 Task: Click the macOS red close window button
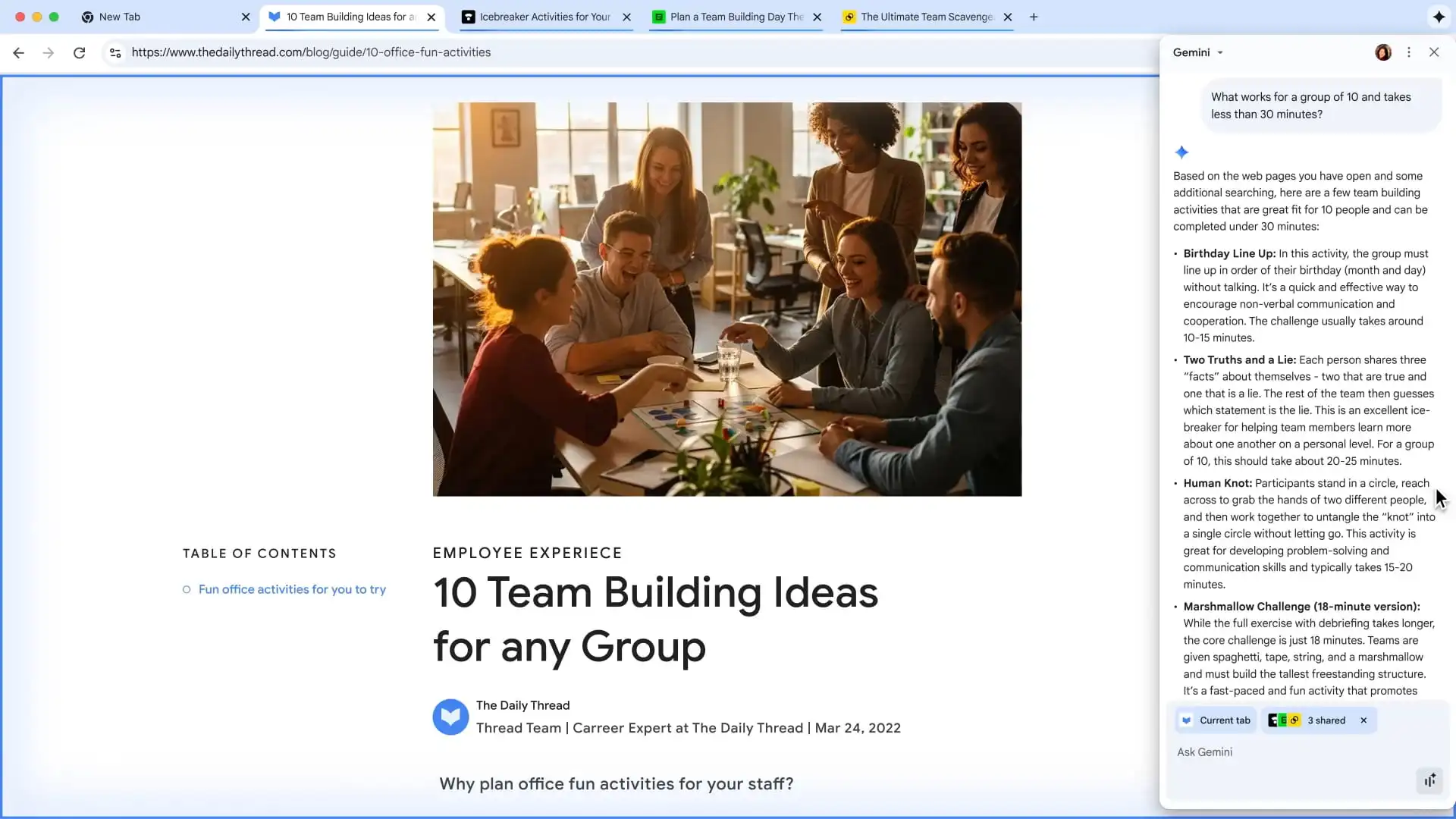(x=20, y=17)
